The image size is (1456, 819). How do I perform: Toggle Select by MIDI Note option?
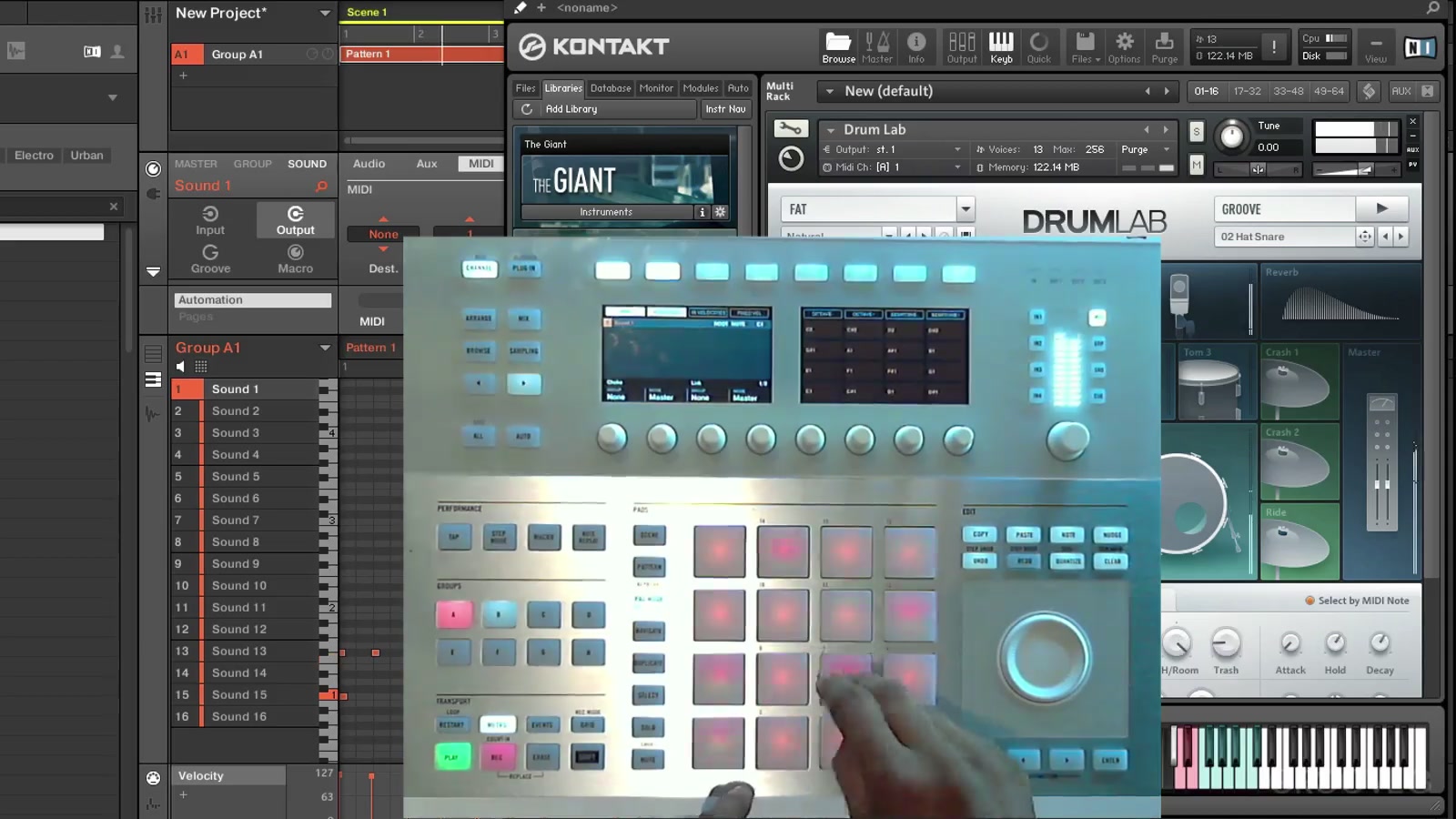coord(1357,601)
